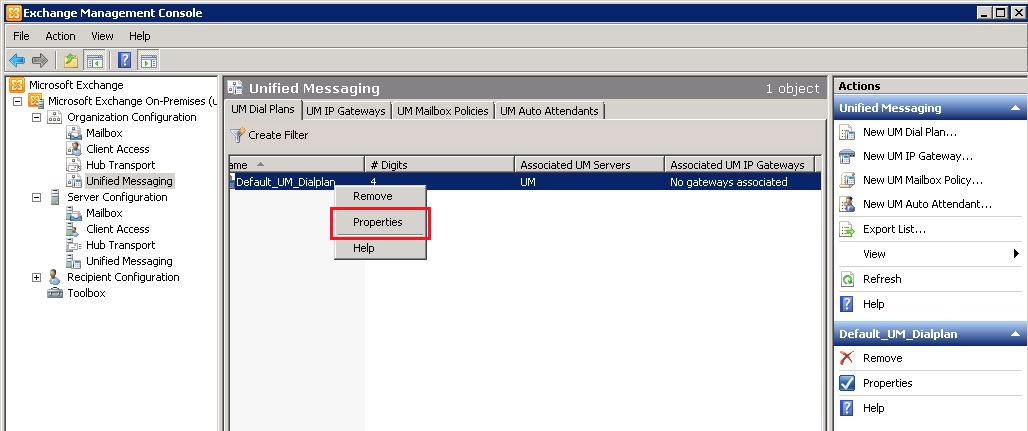Click New UM IP Gateway icon
Screen dimensions: 1028x431
point(847,156)
